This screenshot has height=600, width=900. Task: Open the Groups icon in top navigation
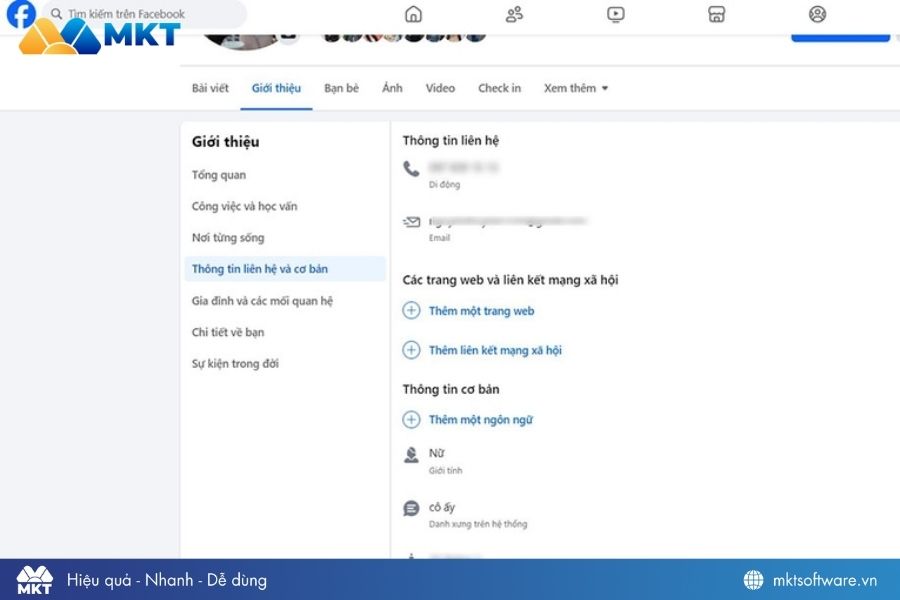point(817,14)
